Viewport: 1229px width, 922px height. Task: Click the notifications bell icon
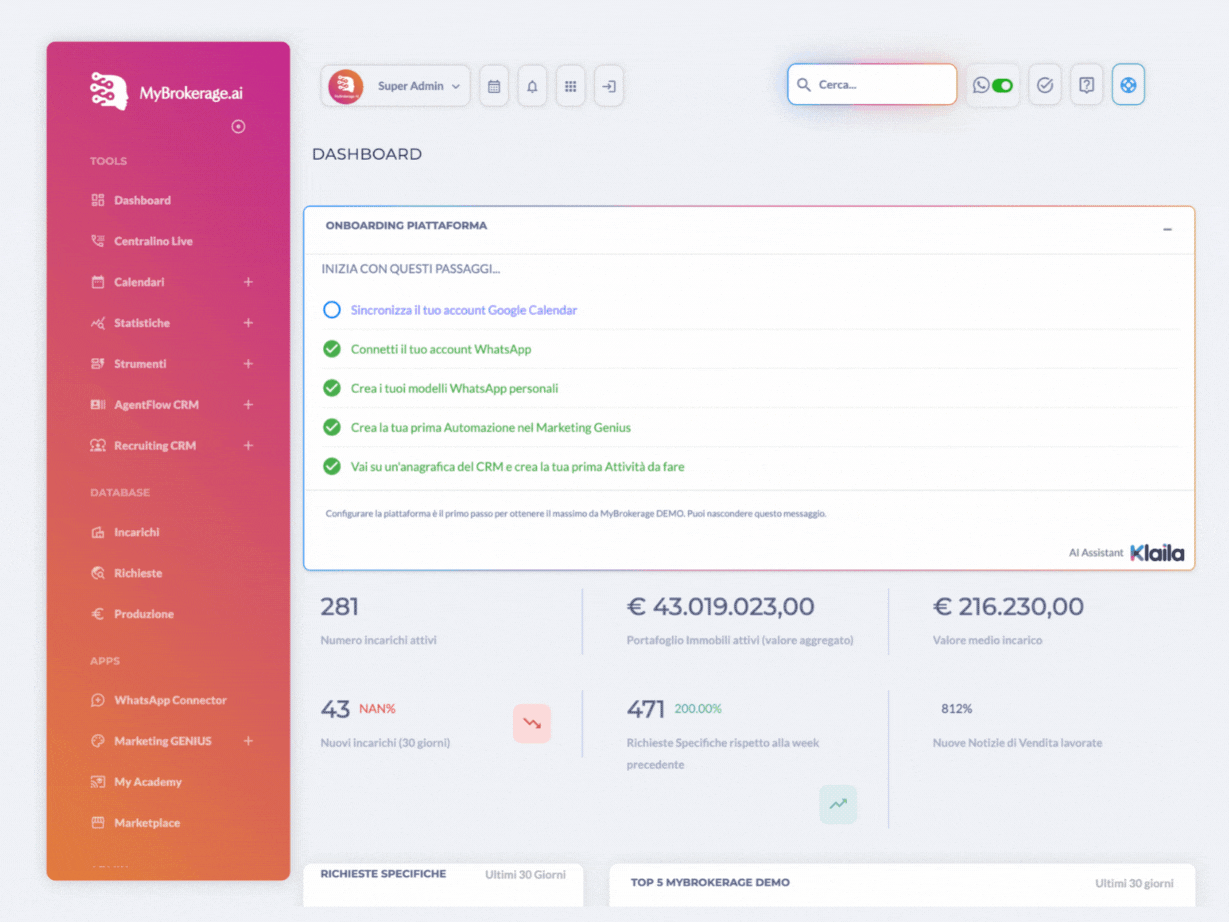[x=532, y=86]
